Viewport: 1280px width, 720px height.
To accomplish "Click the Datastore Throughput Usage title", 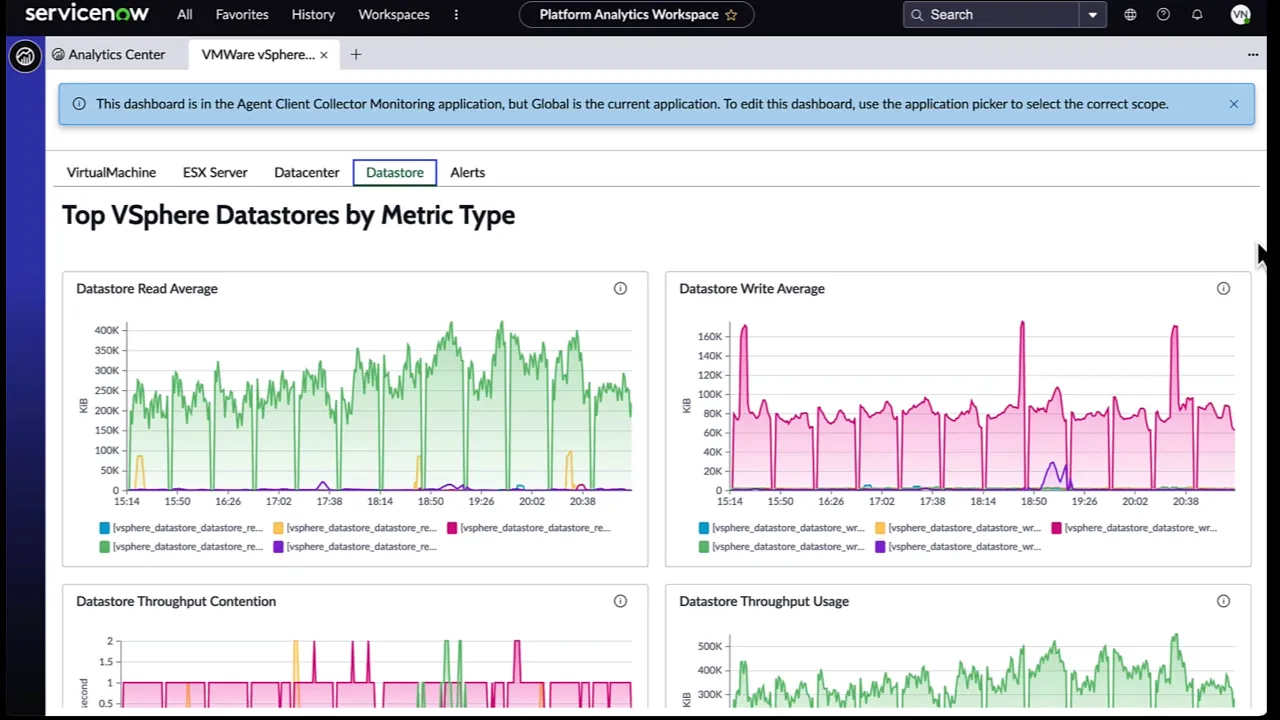I will (x=764, y=601).
